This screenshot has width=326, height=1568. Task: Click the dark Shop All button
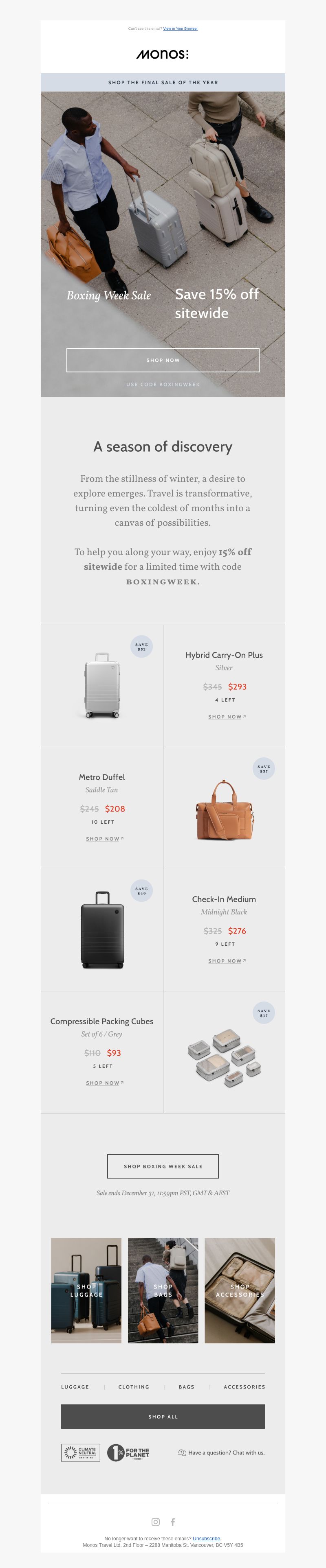163,1417
